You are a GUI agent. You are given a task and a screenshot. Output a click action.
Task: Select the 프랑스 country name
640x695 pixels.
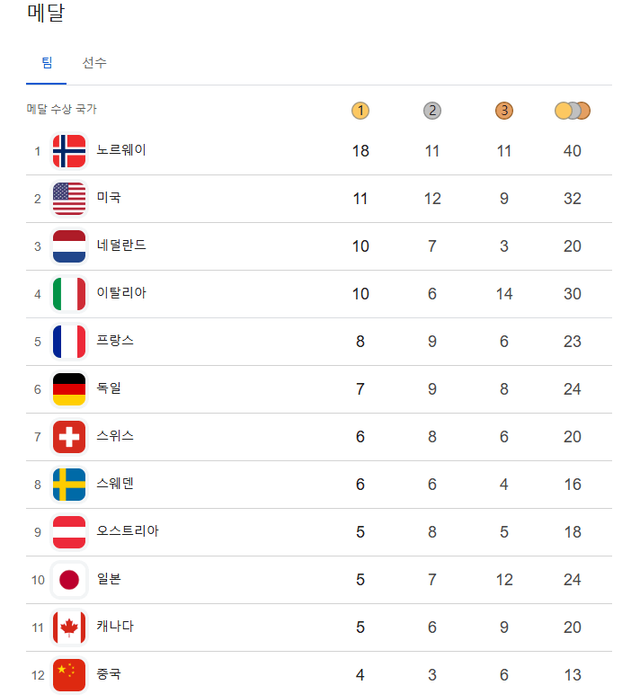(x=115, y=341)
